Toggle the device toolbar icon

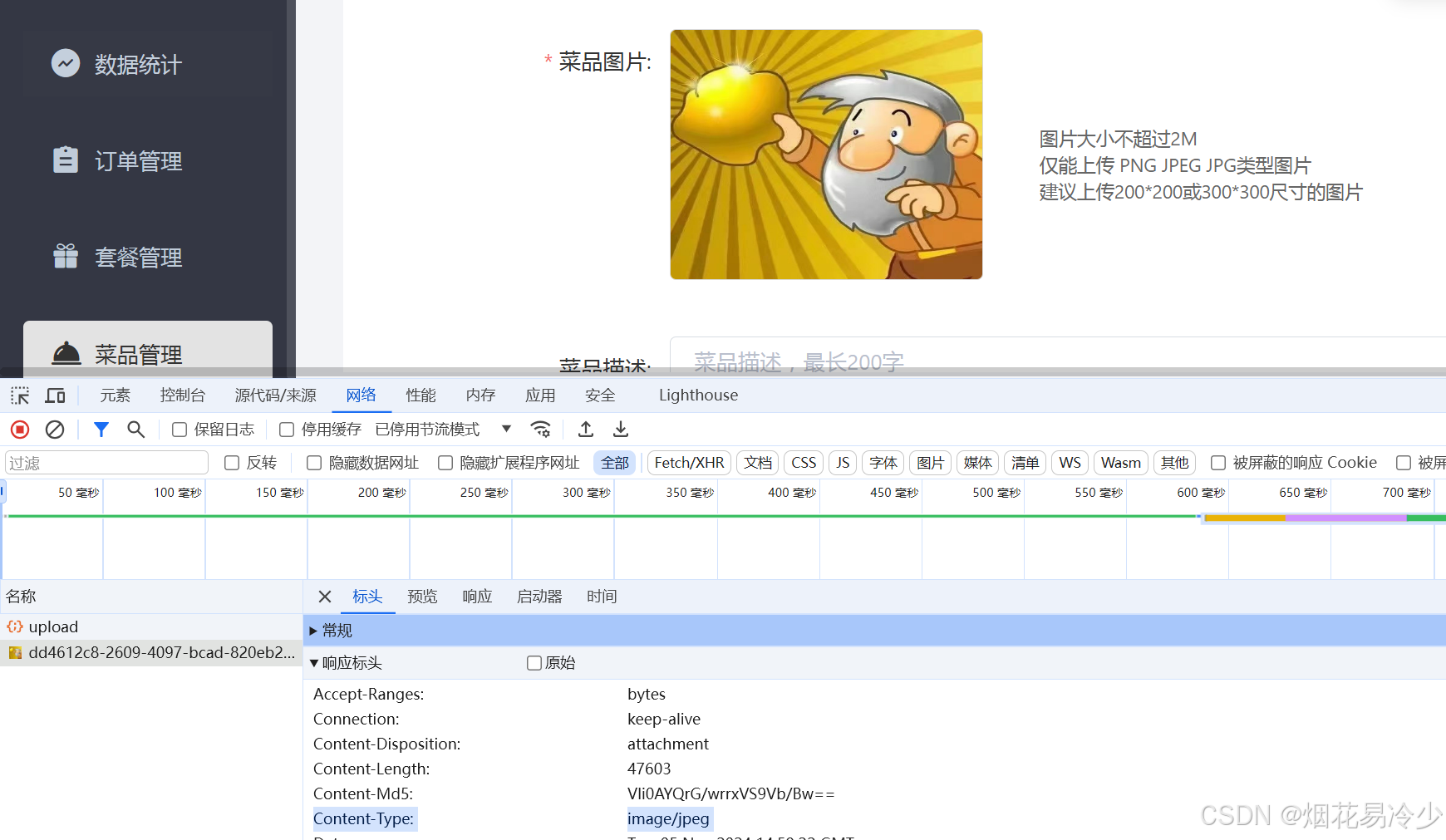(x=56, y=395)
